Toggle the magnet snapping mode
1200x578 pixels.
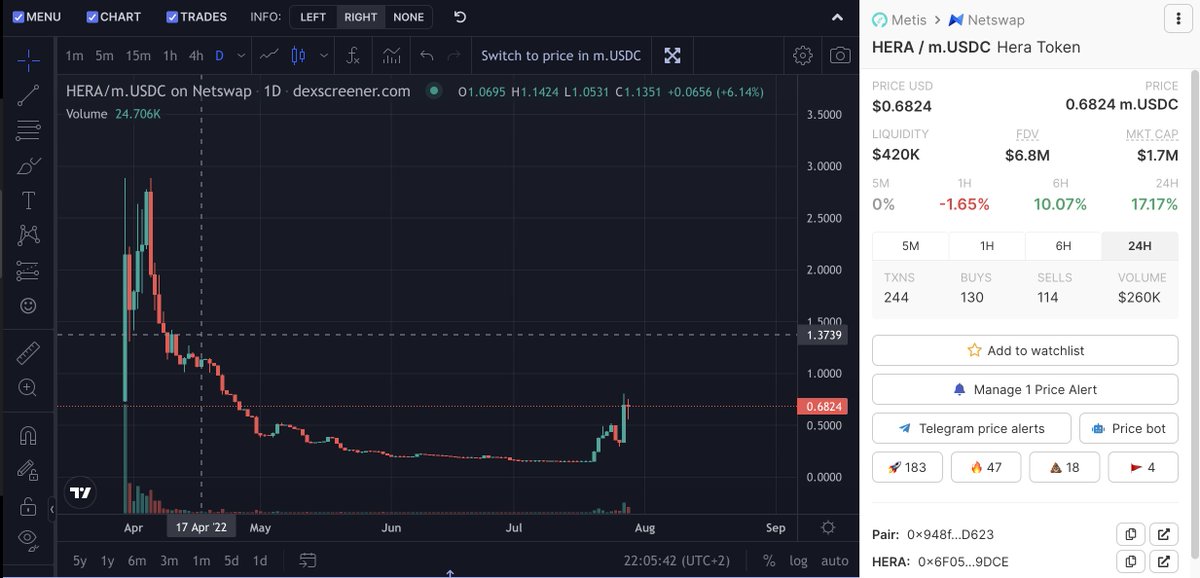click(x=28, y=435)
